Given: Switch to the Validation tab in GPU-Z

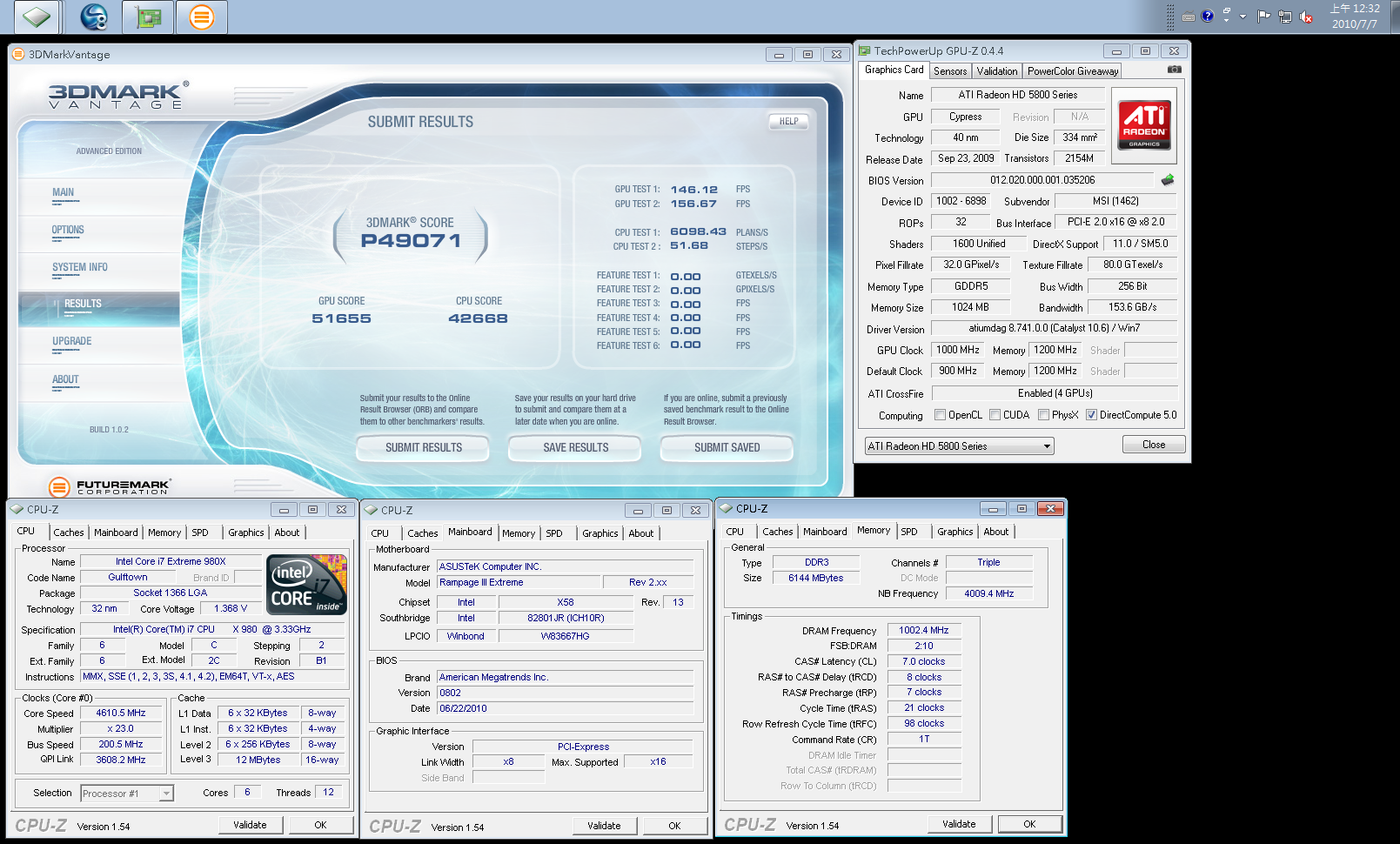Looking at the screenshot, I should point(996,71).
